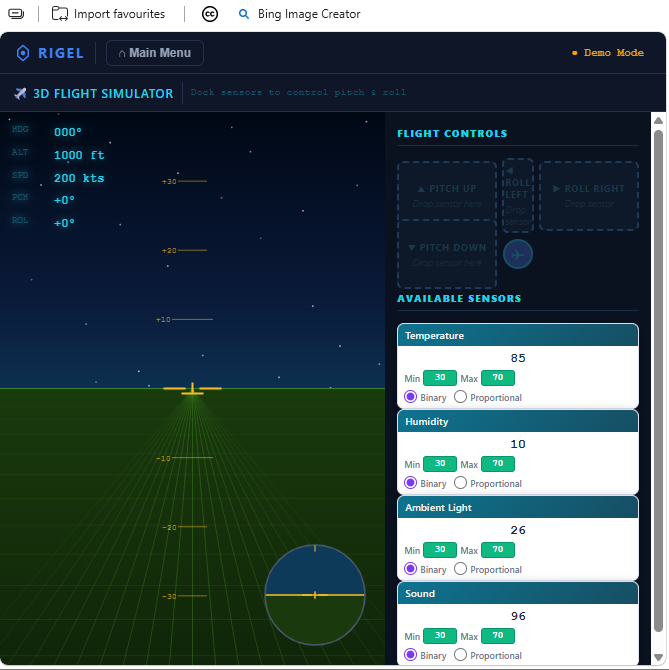Edit the Sound Min value 30
This screenshot has width=669, height=670.
[440, 636]
